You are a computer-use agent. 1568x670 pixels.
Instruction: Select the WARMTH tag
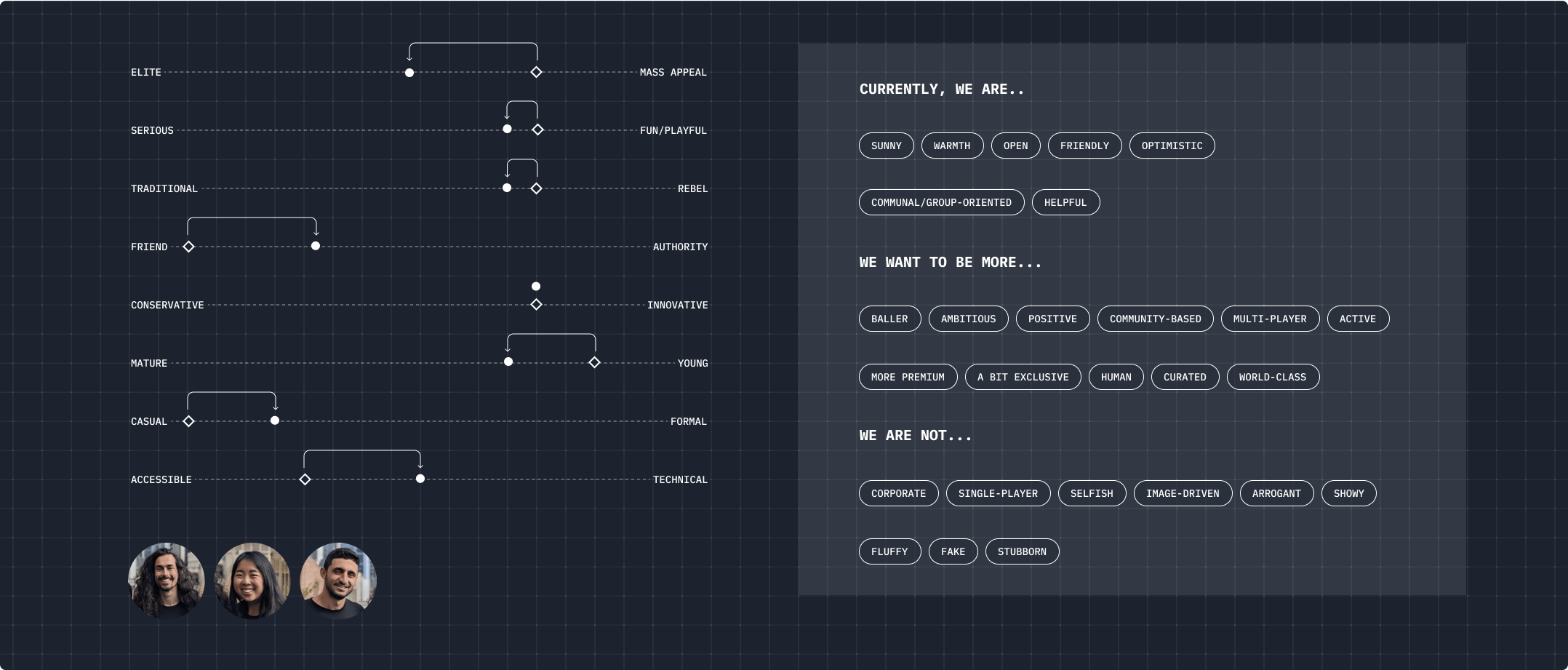[952, 145]
